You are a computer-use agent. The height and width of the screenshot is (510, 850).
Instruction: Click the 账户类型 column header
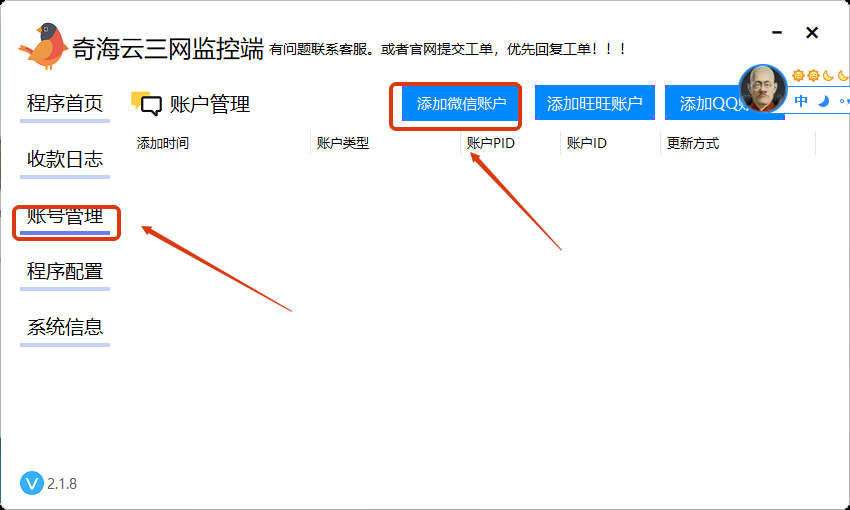click(x=343, y=143)
